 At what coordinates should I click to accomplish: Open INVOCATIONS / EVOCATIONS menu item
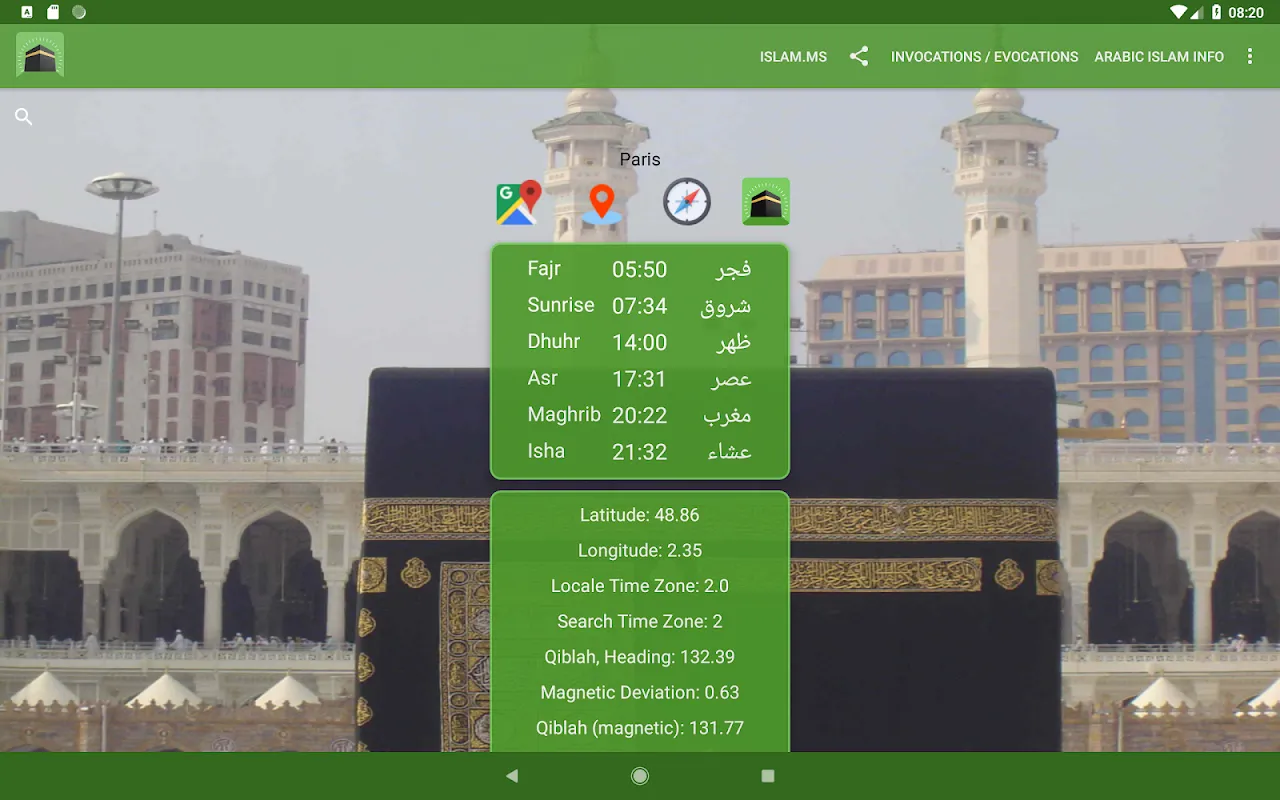click(x=985, y=57)
